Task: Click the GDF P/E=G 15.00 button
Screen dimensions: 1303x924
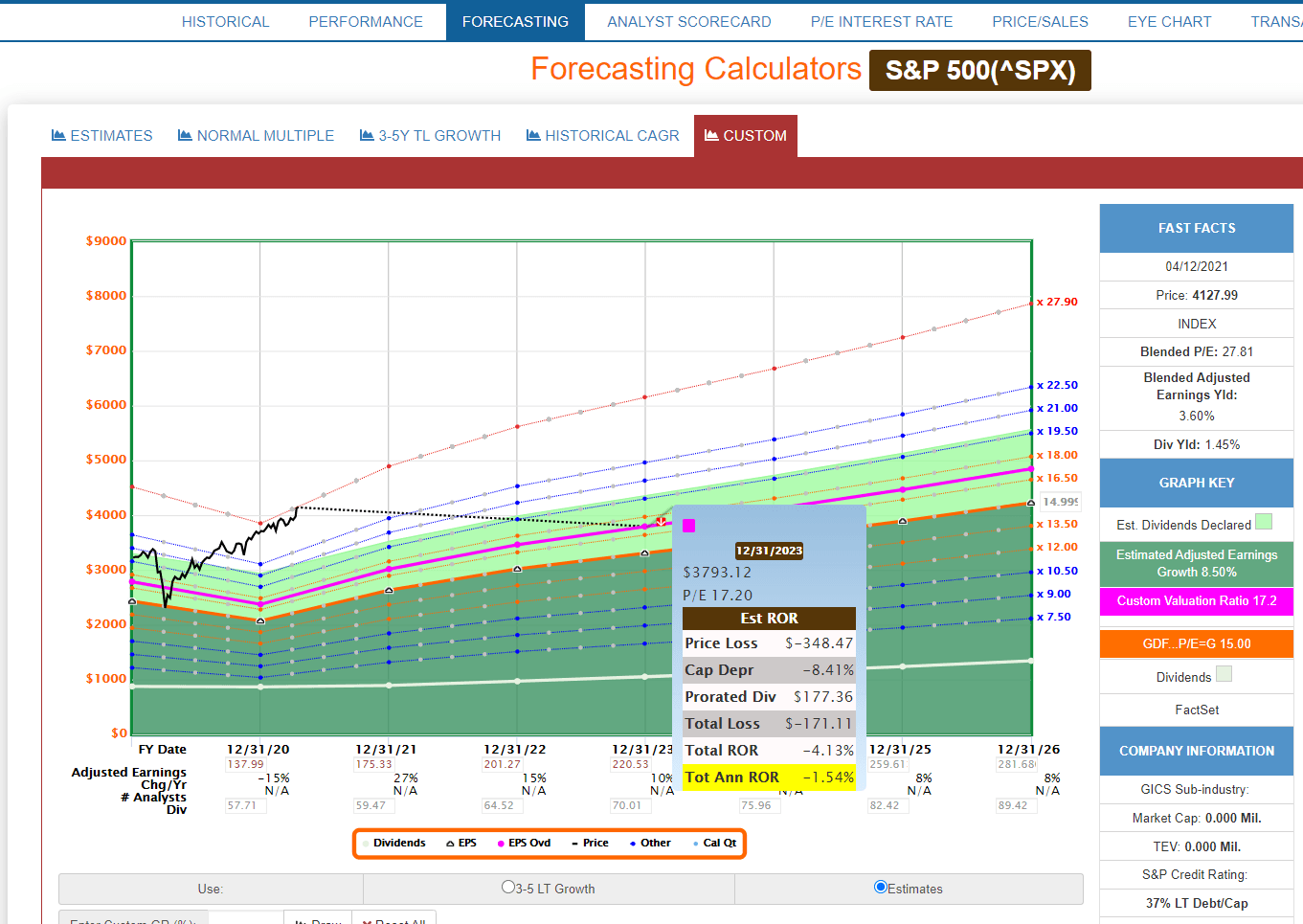Action: pos(1196,644)
